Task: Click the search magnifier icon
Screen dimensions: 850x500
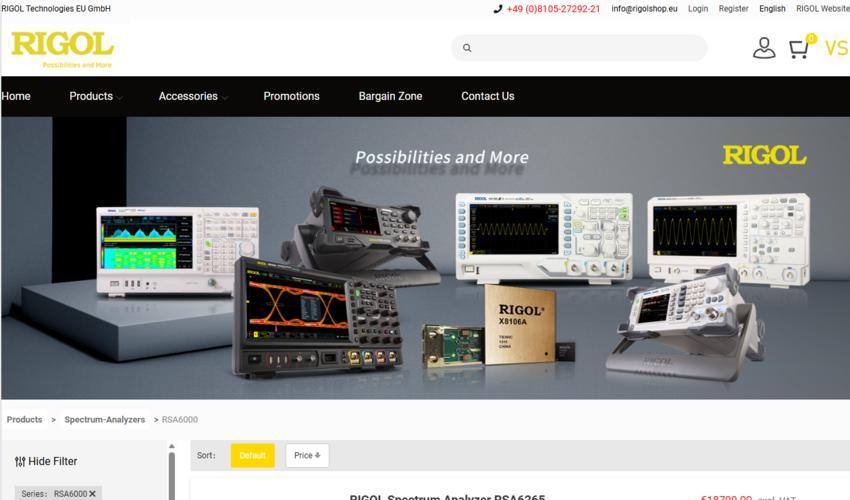Action: [x=467, y=48]
